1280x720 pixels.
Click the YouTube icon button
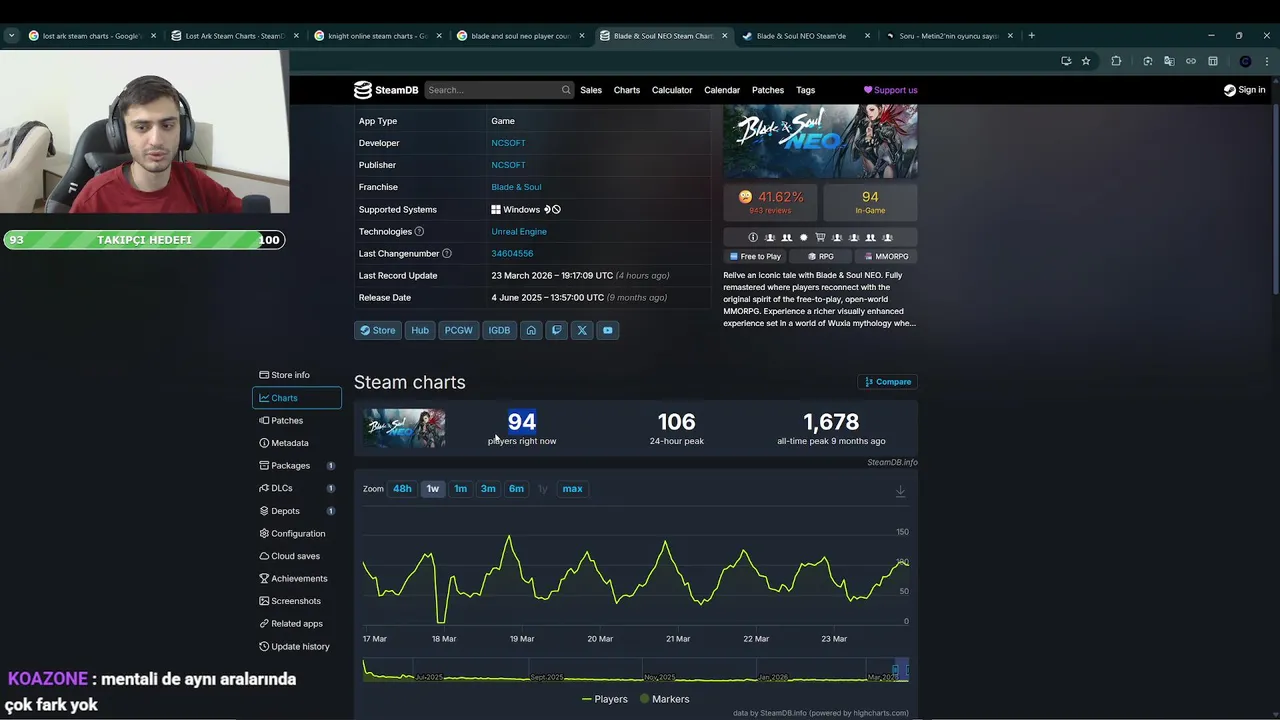[x=607, y=330]
